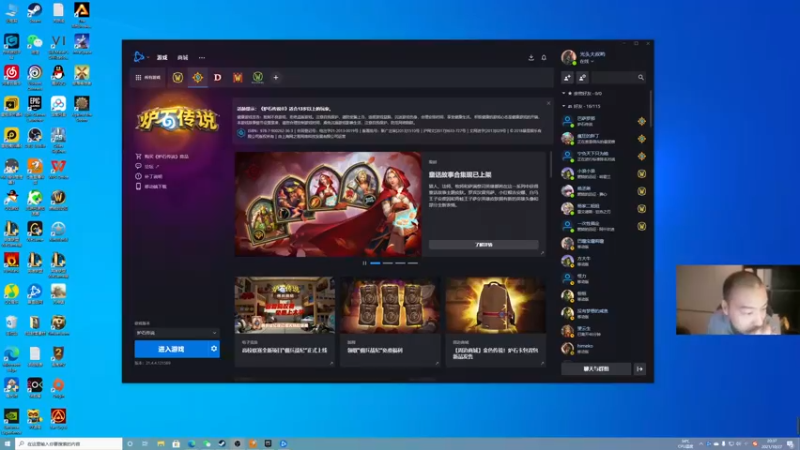Screen dimensions: 800x450
Task: Click the friends search field
Action: 619,78
